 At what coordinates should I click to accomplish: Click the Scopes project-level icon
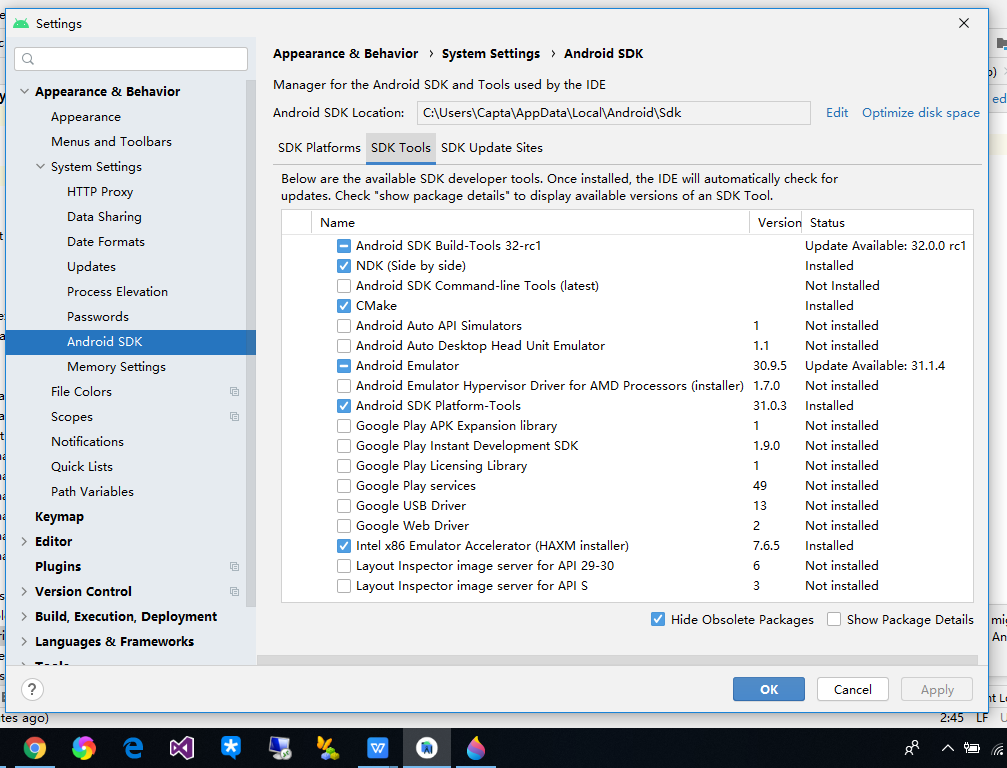pyautogui.click(x=234, y=417)
